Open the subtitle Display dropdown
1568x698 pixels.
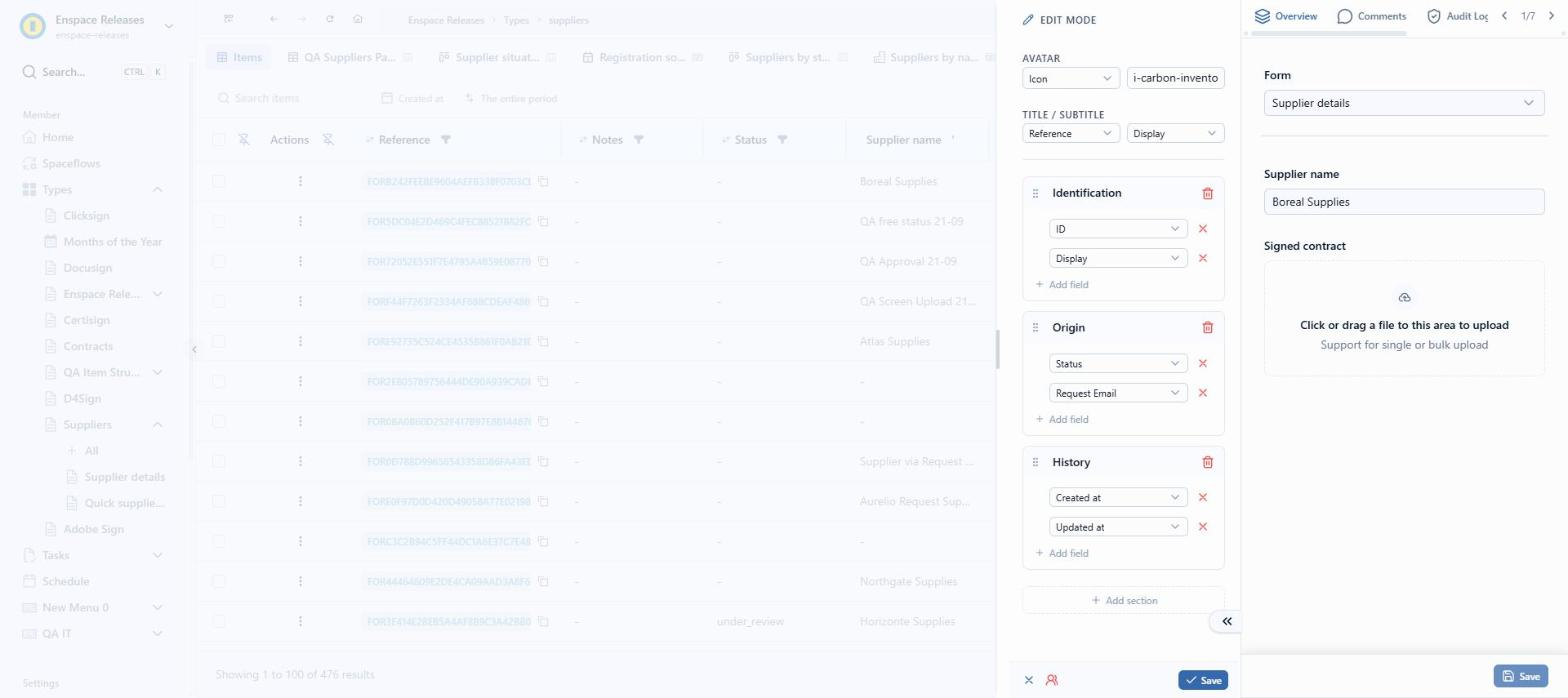1175,133
